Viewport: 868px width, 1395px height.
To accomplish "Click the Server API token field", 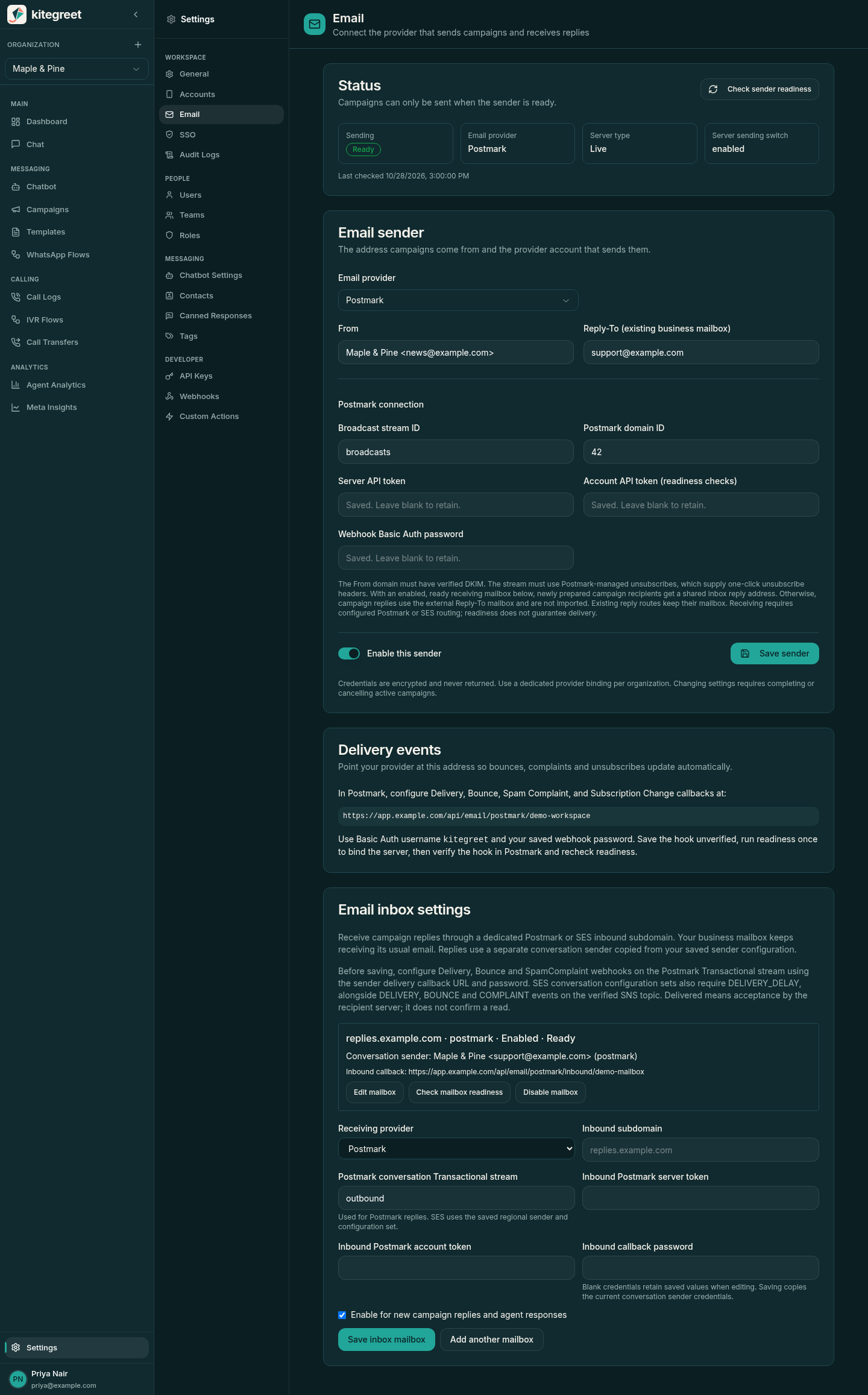I will [456, 505].
